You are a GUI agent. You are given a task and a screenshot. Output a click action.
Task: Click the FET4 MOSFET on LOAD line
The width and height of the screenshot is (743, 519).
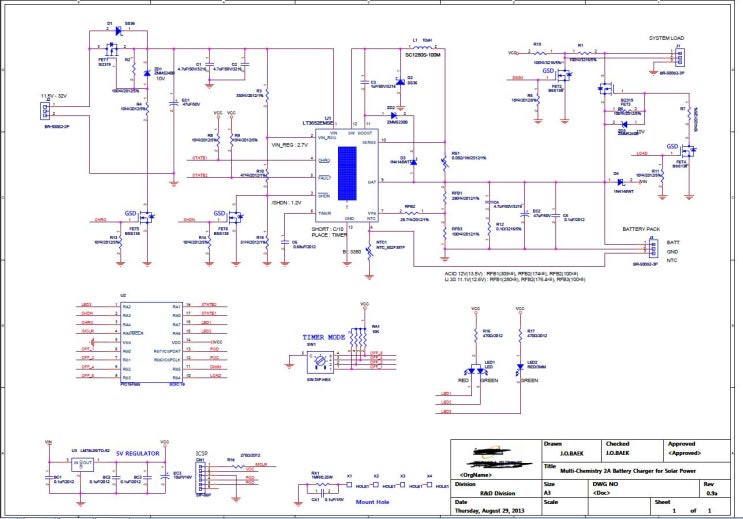pos(688,151)
